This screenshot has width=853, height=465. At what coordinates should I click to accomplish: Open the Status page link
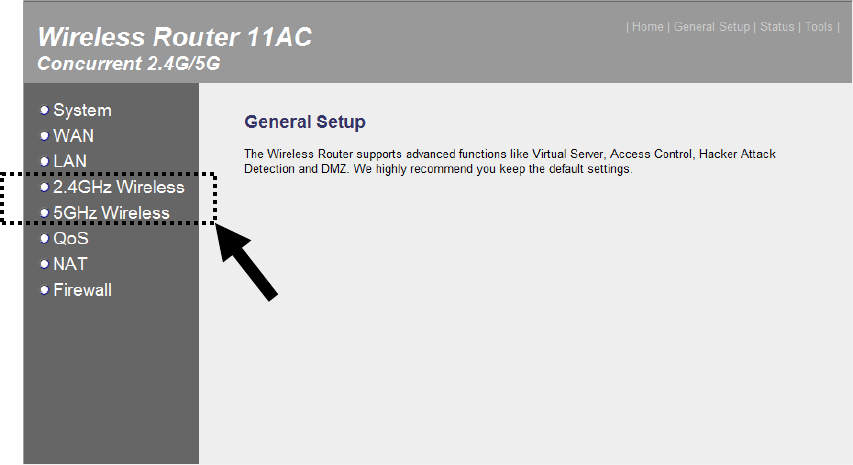click(x=777, y=27)
